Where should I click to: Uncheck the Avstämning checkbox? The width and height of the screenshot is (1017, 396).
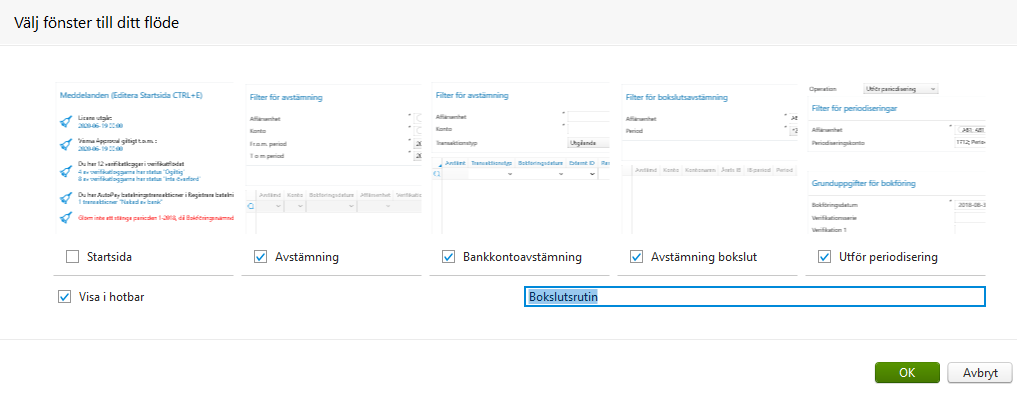click(x=260, y=257)
